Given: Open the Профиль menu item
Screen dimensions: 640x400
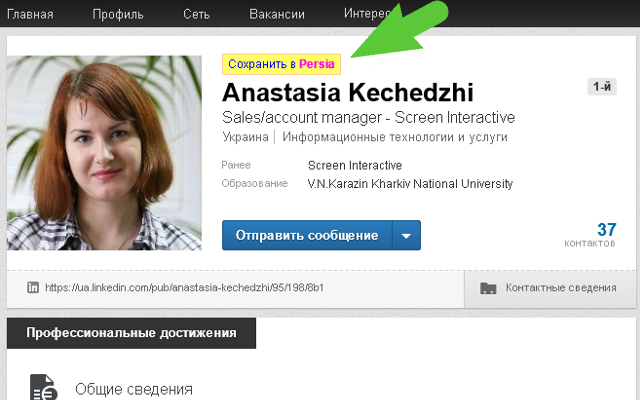Looking at the screenshot, I should click(118, 14).
